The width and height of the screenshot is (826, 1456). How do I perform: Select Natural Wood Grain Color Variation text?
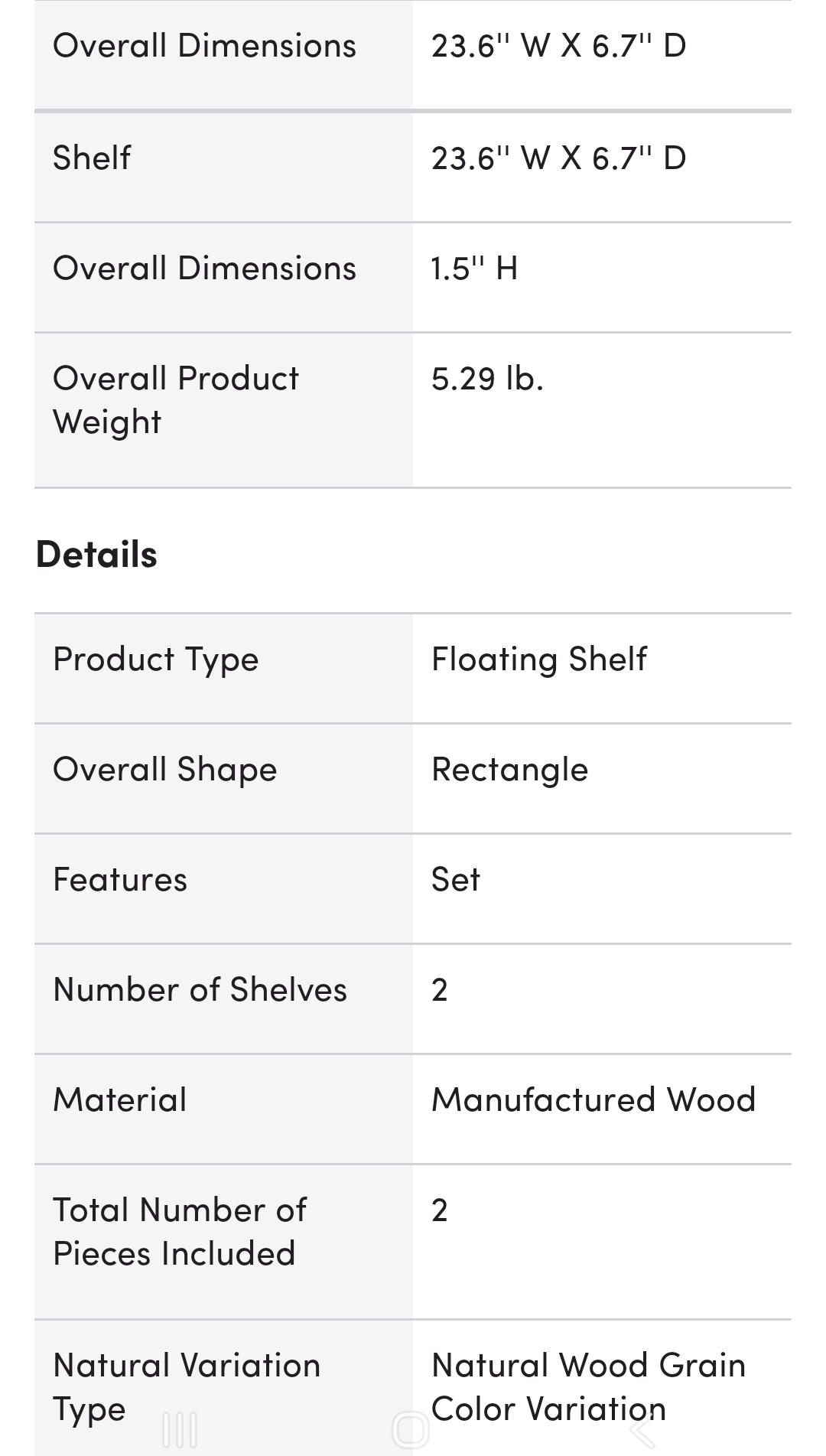coord(588,1386)
